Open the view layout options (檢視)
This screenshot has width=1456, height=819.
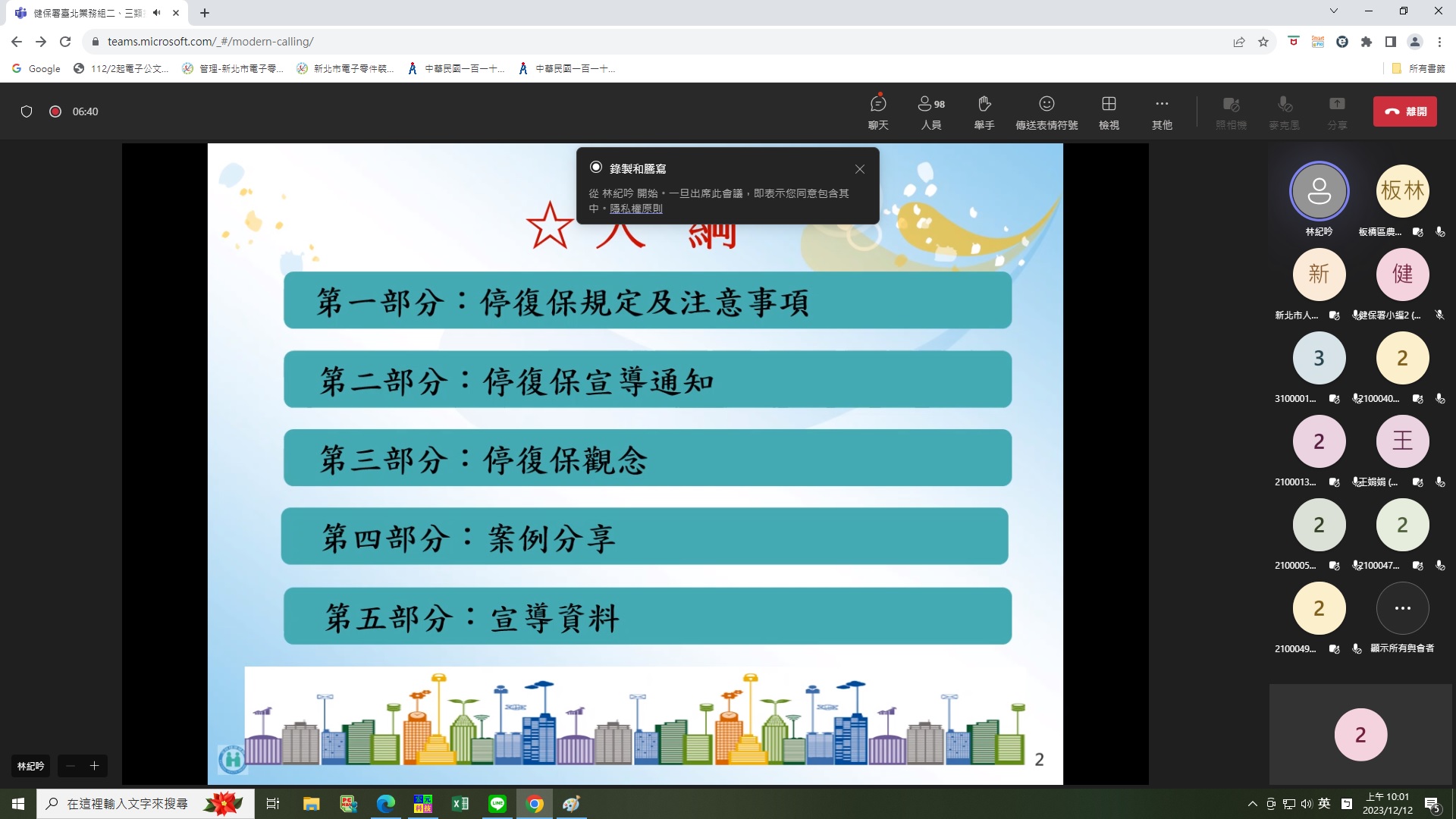(1109, 111)
